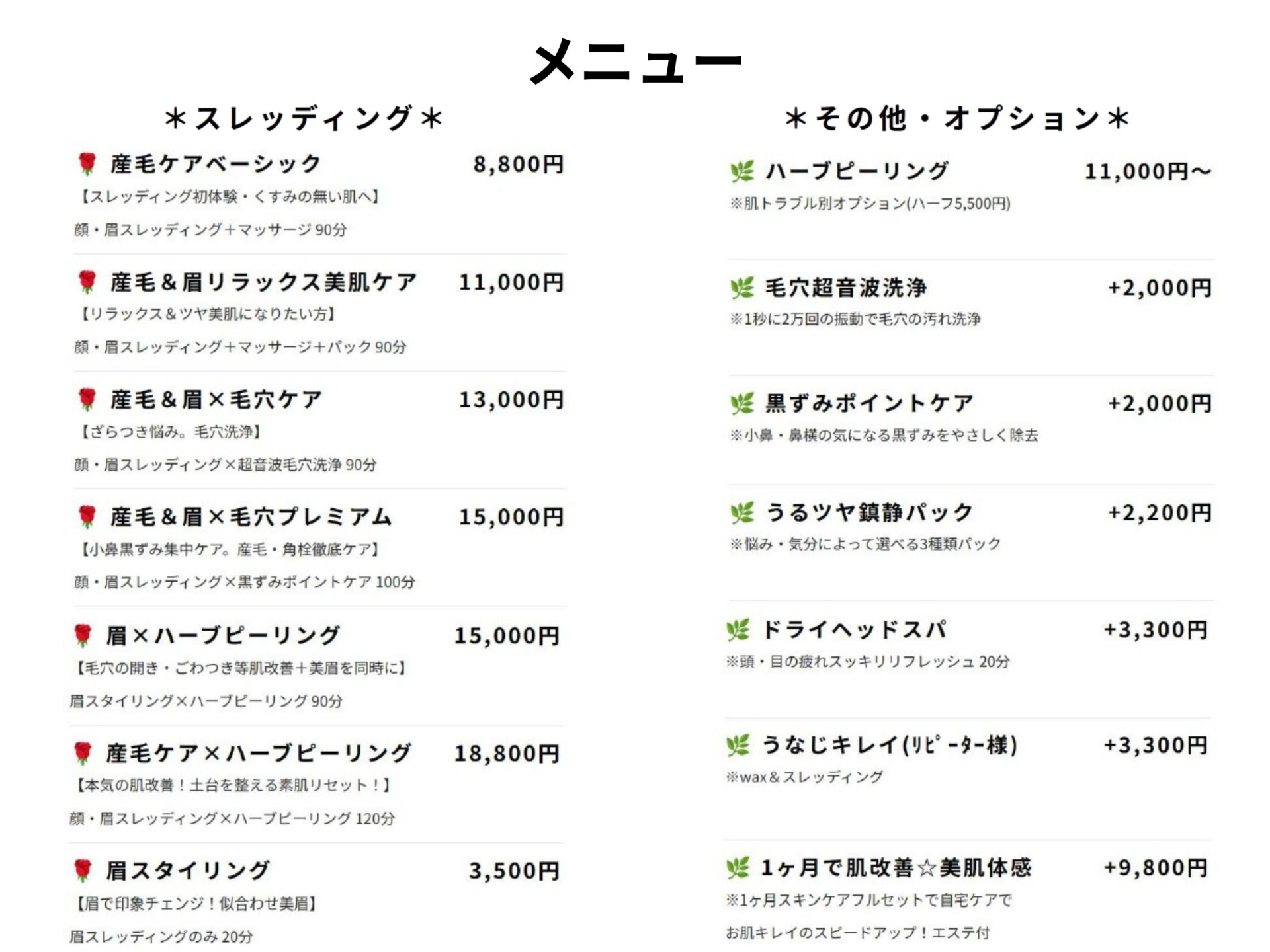
Task: Click the leaf icon beside ハーブピーリング option
Action: [x=742, y=171]
